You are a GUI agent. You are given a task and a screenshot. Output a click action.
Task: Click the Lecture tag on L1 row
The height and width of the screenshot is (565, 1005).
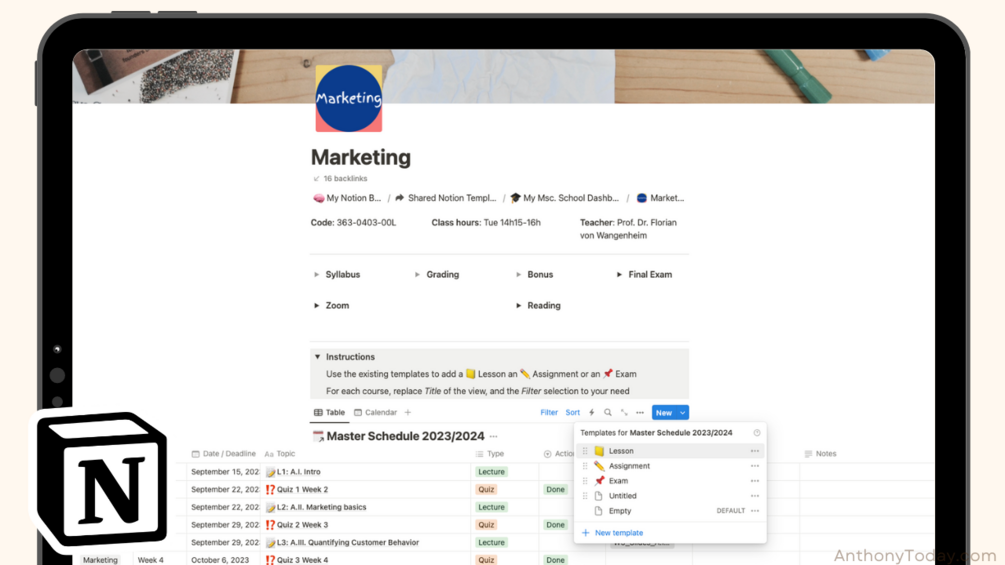(x=491, y=471)
